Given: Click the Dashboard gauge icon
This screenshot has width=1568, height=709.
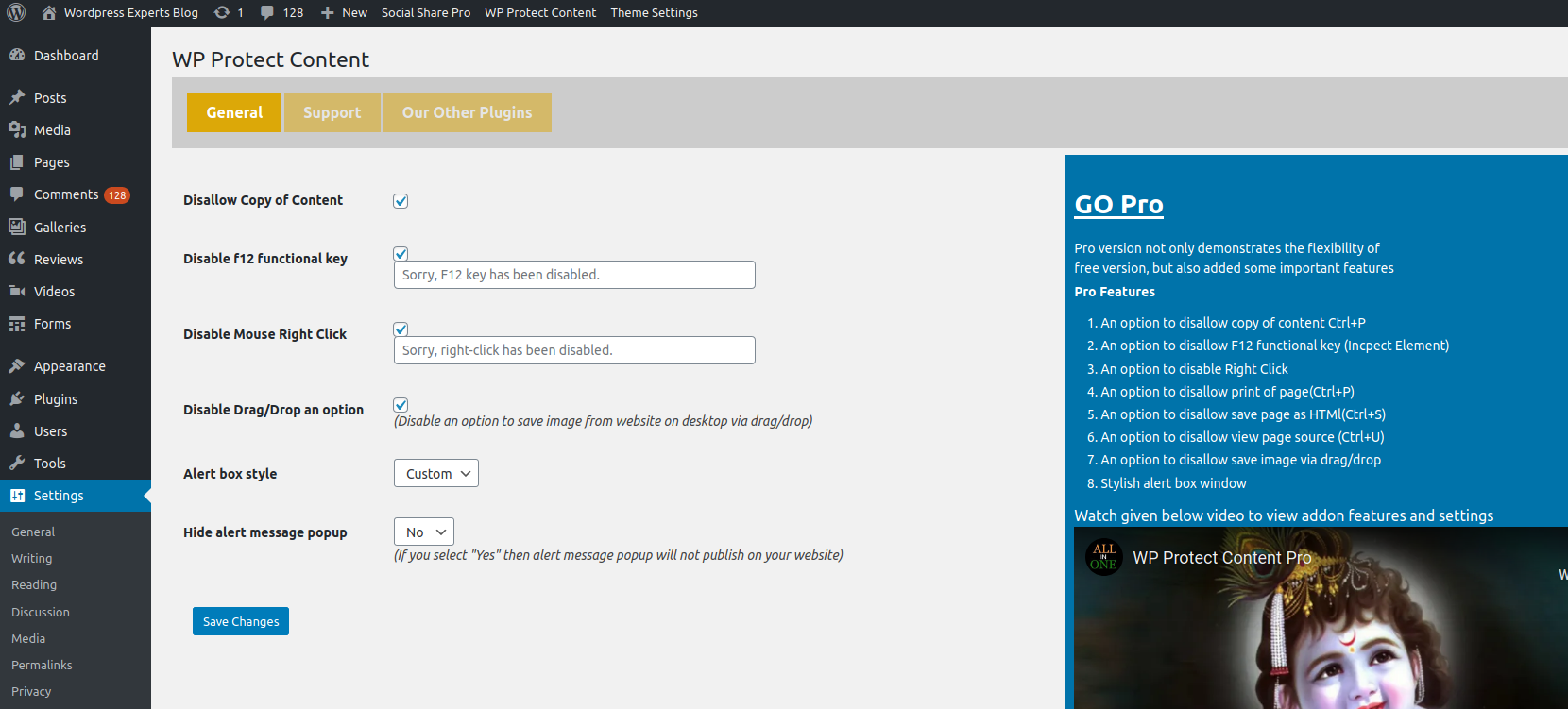Looking at the screenshot, I should pyautogui.click(x=17, y=56).
